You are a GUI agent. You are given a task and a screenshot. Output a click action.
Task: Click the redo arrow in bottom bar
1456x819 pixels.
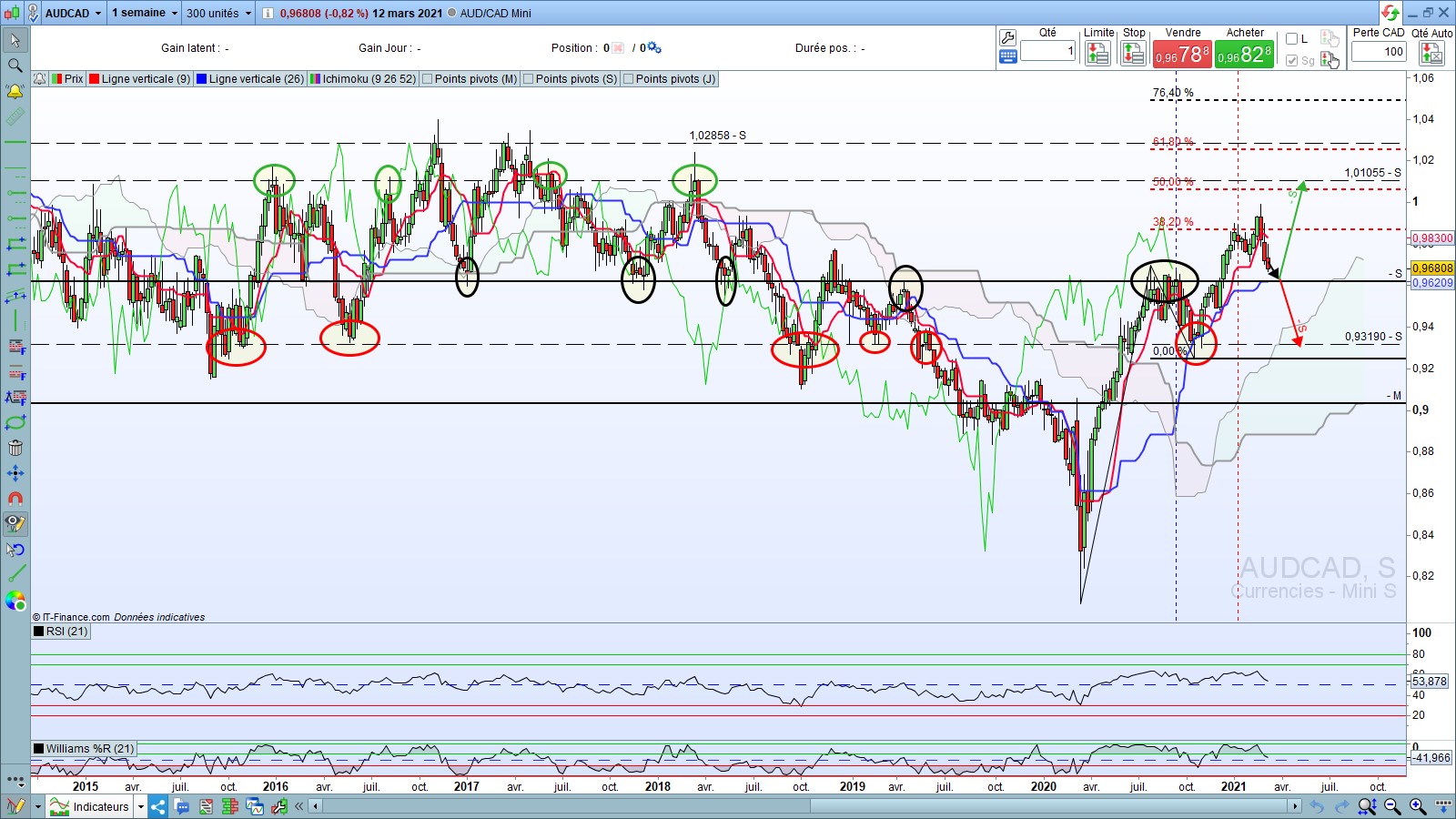pos(1341,806)
